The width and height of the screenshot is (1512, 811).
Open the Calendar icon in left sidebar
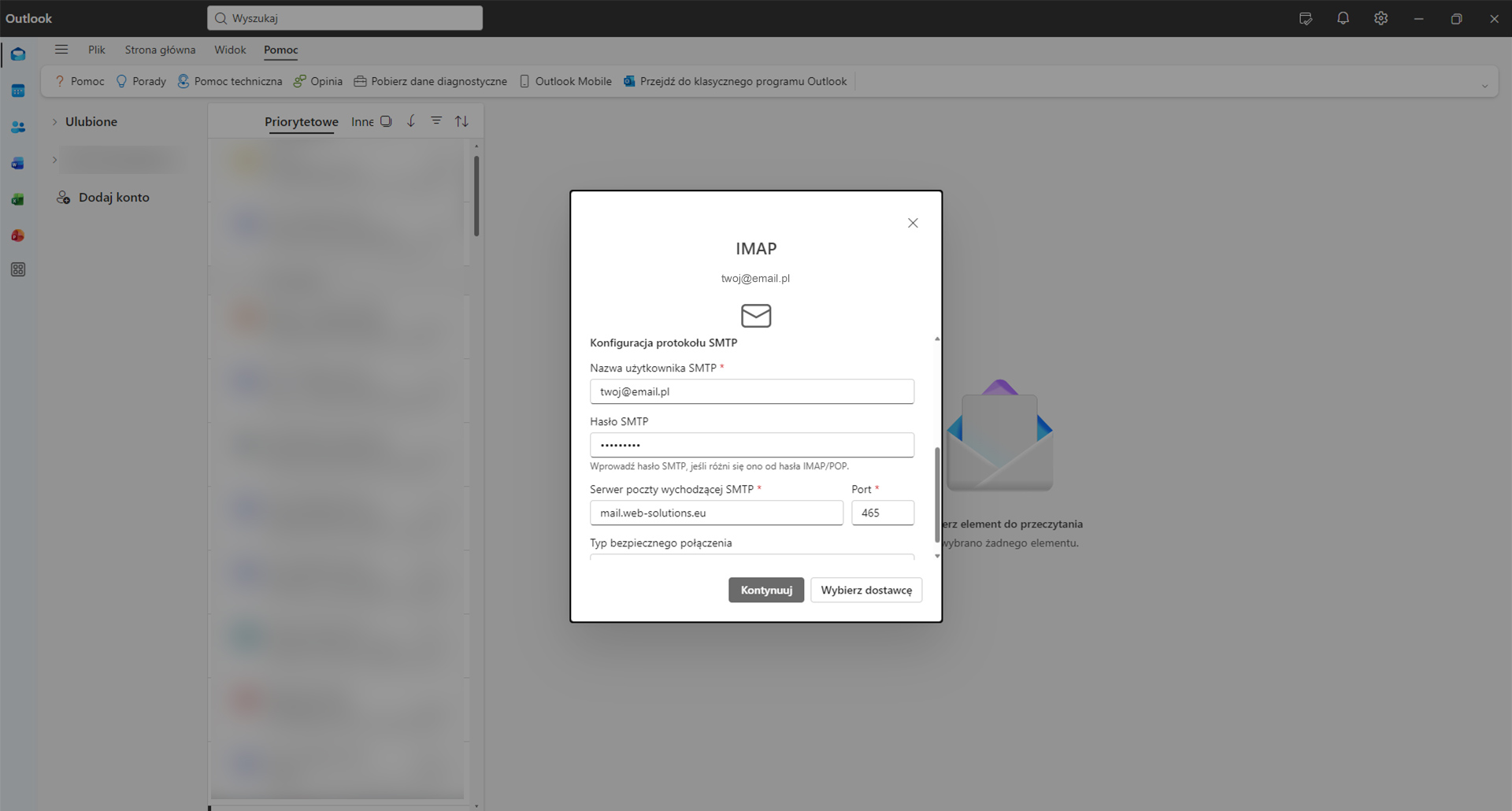tap(18, 91)
